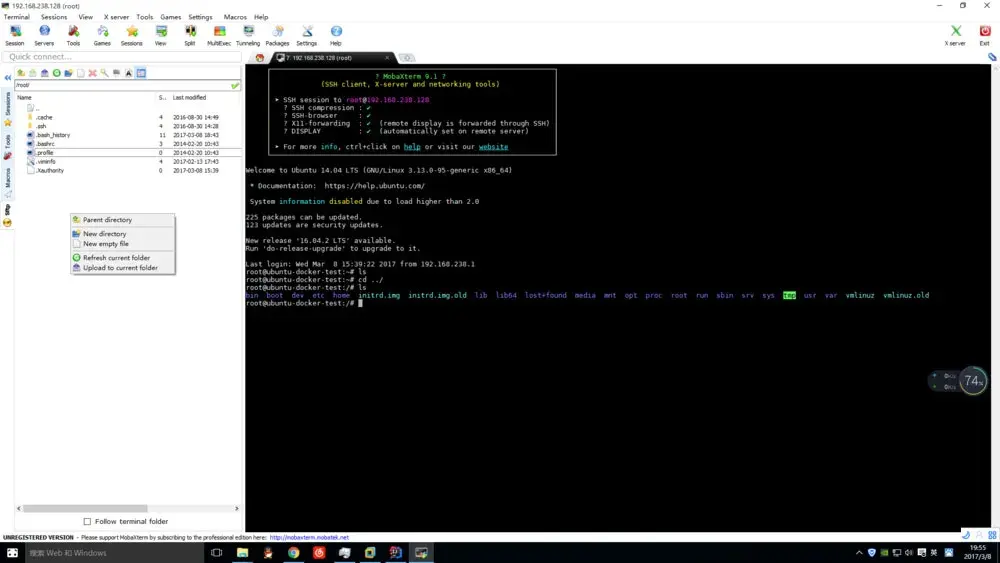Open the X server menu
This screenshot has width=1000, height=563.
pos(116,17)
